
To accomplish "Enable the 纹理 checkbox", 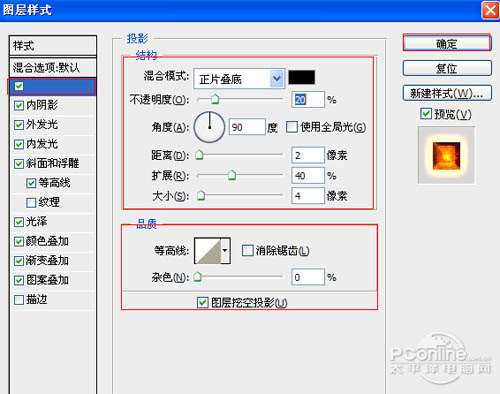I will 31,202.
